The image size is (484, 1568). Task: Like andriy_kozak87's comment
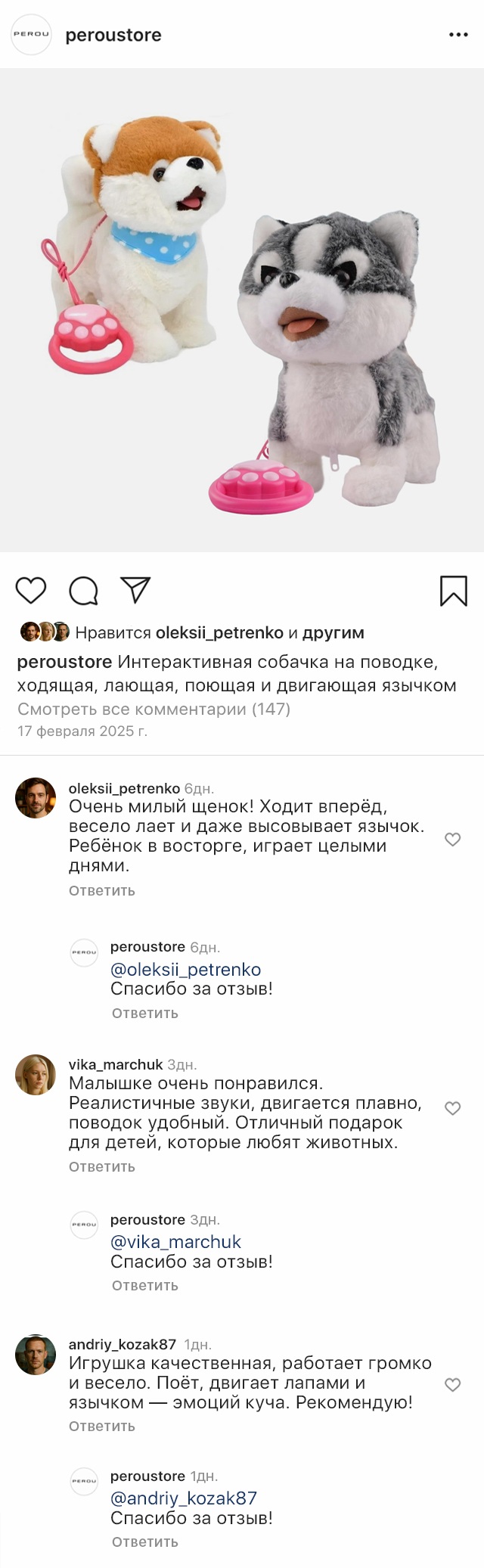[x=452, y=1384]
